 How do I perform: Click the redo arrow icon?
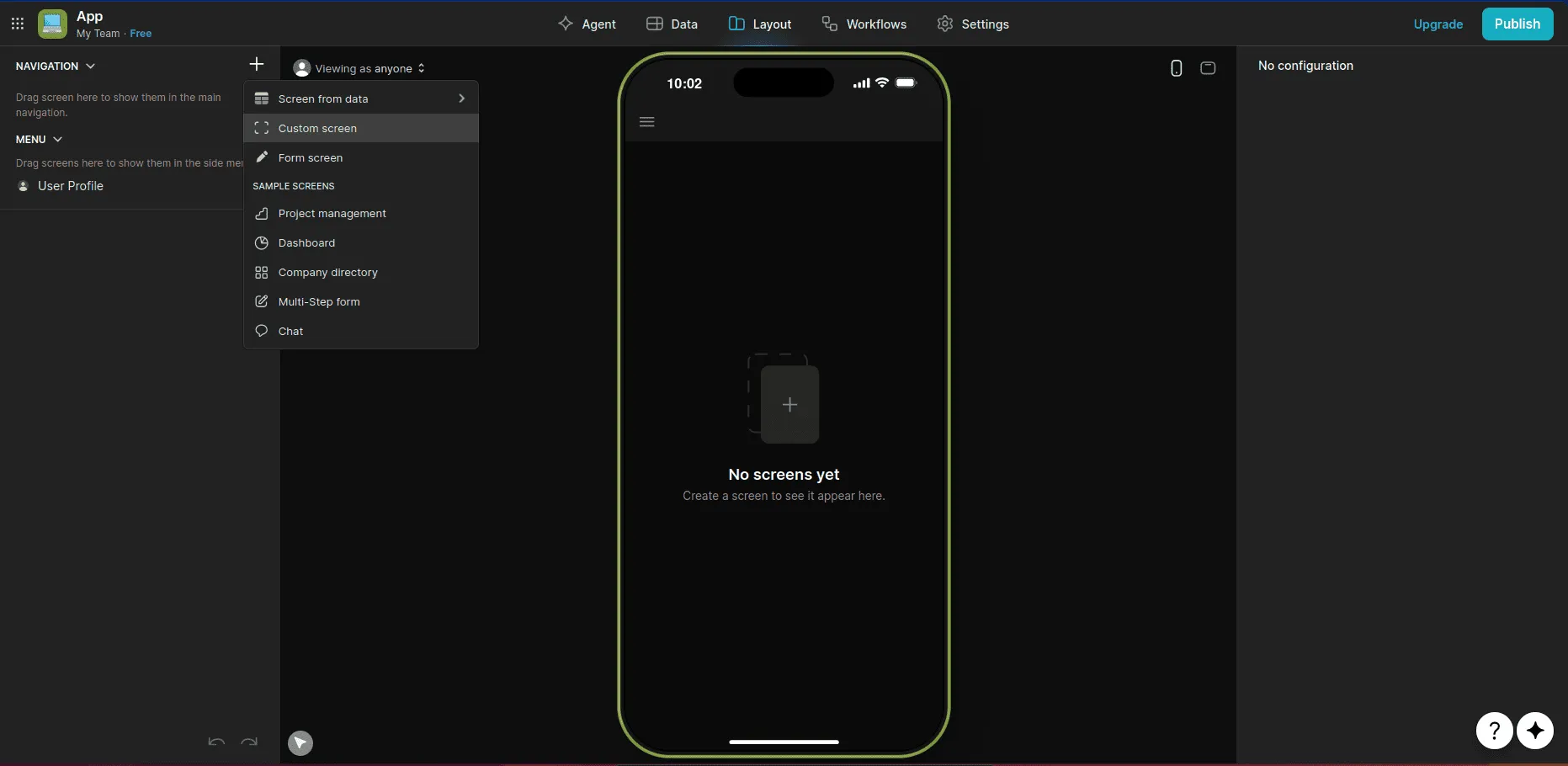point(249,742)
